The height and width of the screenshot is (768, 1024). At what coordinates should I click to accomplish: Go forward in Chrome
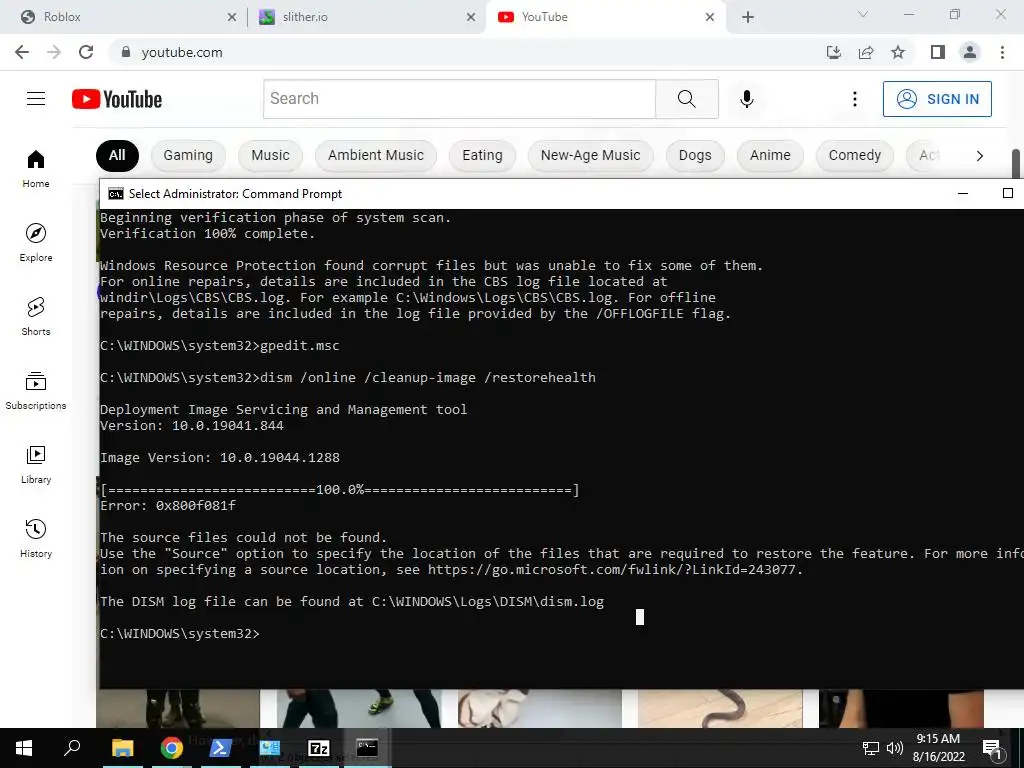pyautogui.click(x=54, y=52)
